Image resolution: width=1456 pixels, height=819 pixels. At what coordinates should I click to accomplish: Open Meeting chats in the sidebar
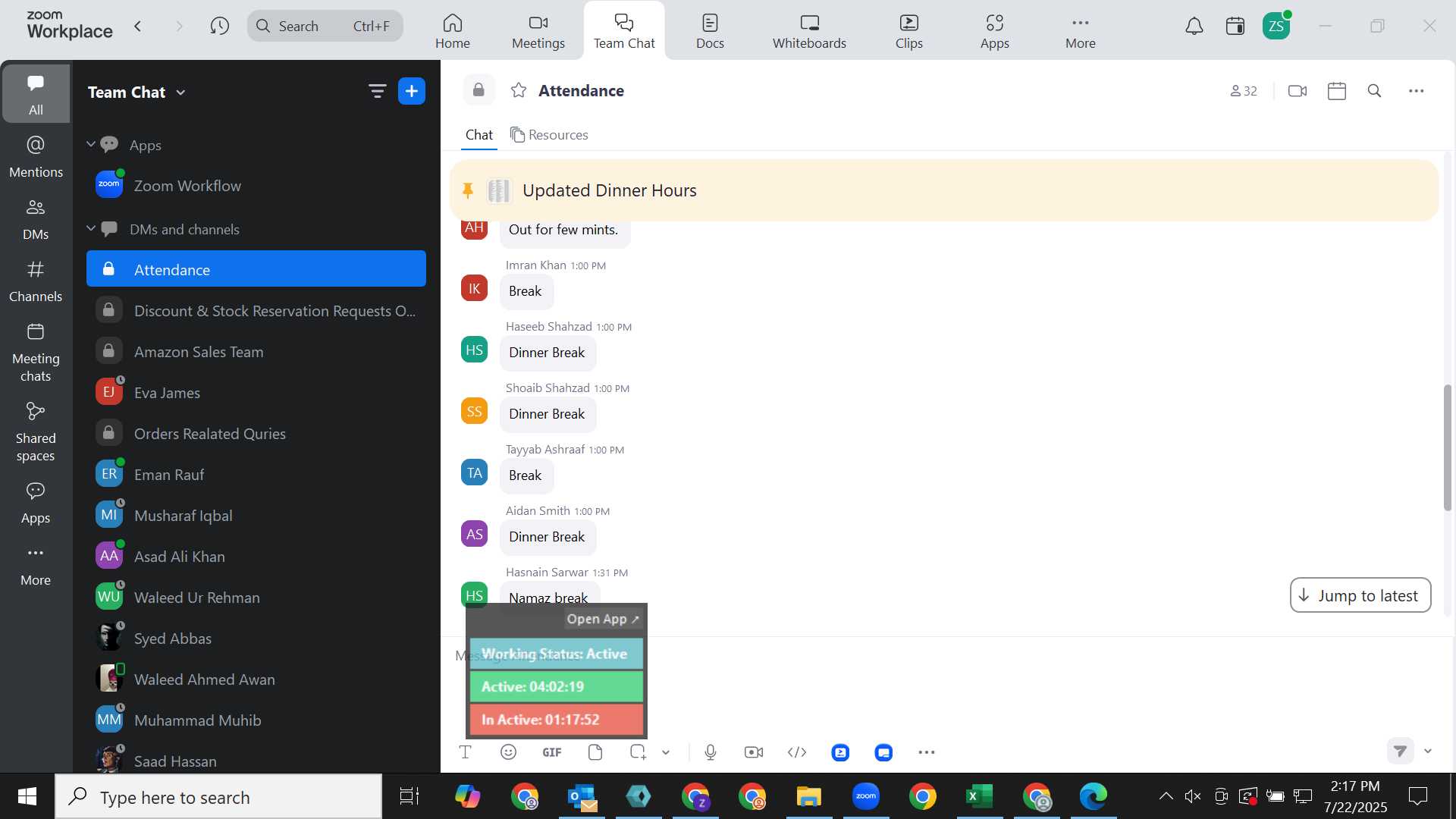[36, 352]
